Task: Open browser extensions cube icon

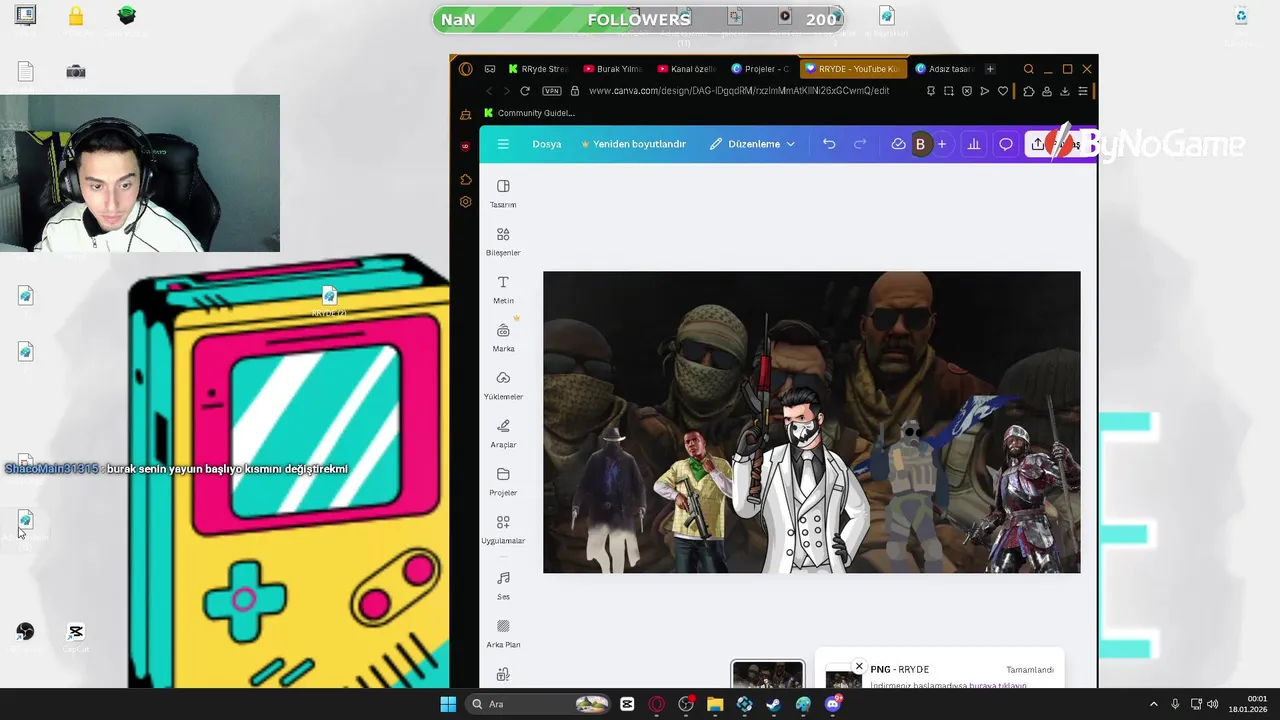Action: (x=1028, y=91)
